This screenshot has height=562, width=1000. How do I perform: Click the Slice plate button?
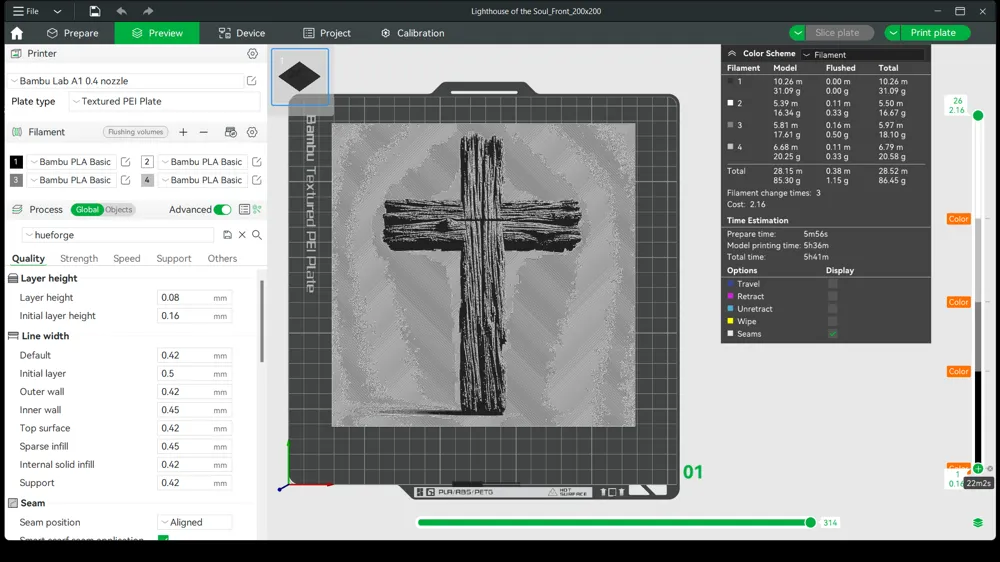[837, 33]
